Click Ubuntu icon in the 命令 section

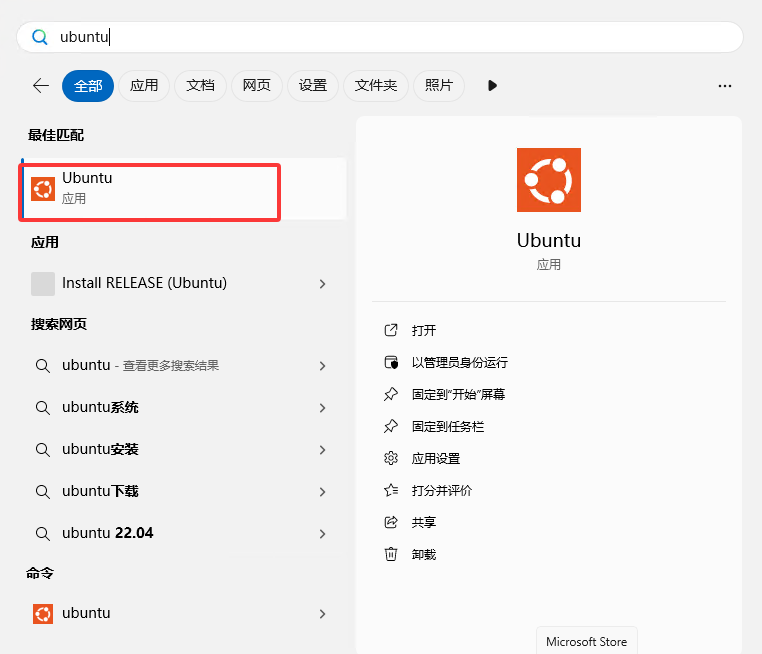pos(43,614)
